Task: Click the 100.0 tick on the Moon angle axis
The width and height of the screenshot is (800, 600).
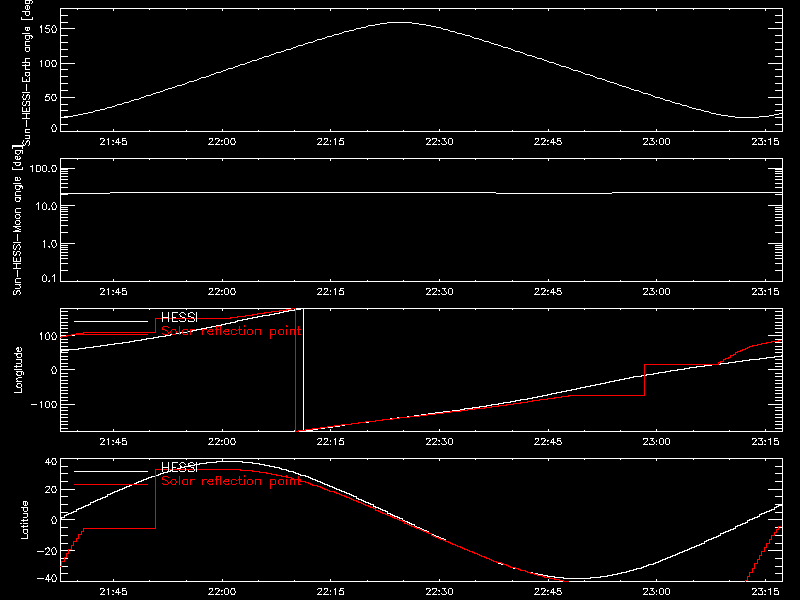Action: 43,168
